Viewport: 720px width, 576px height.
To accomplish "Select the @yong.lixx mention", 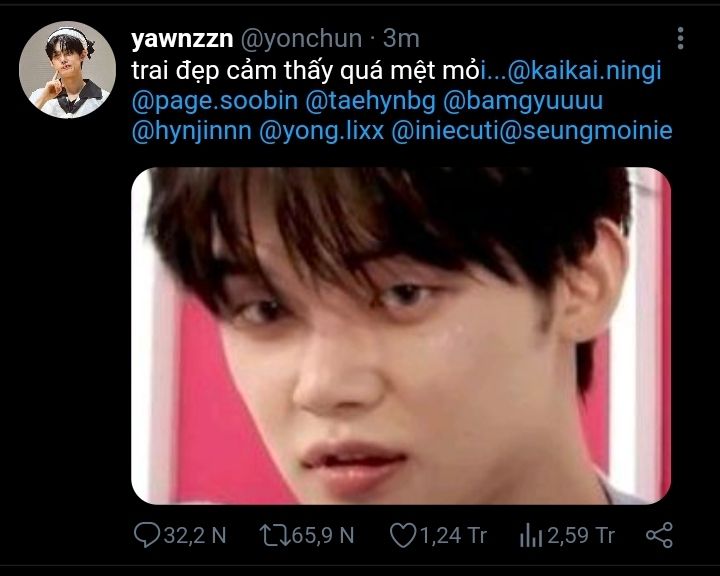I will pos(327,131).
